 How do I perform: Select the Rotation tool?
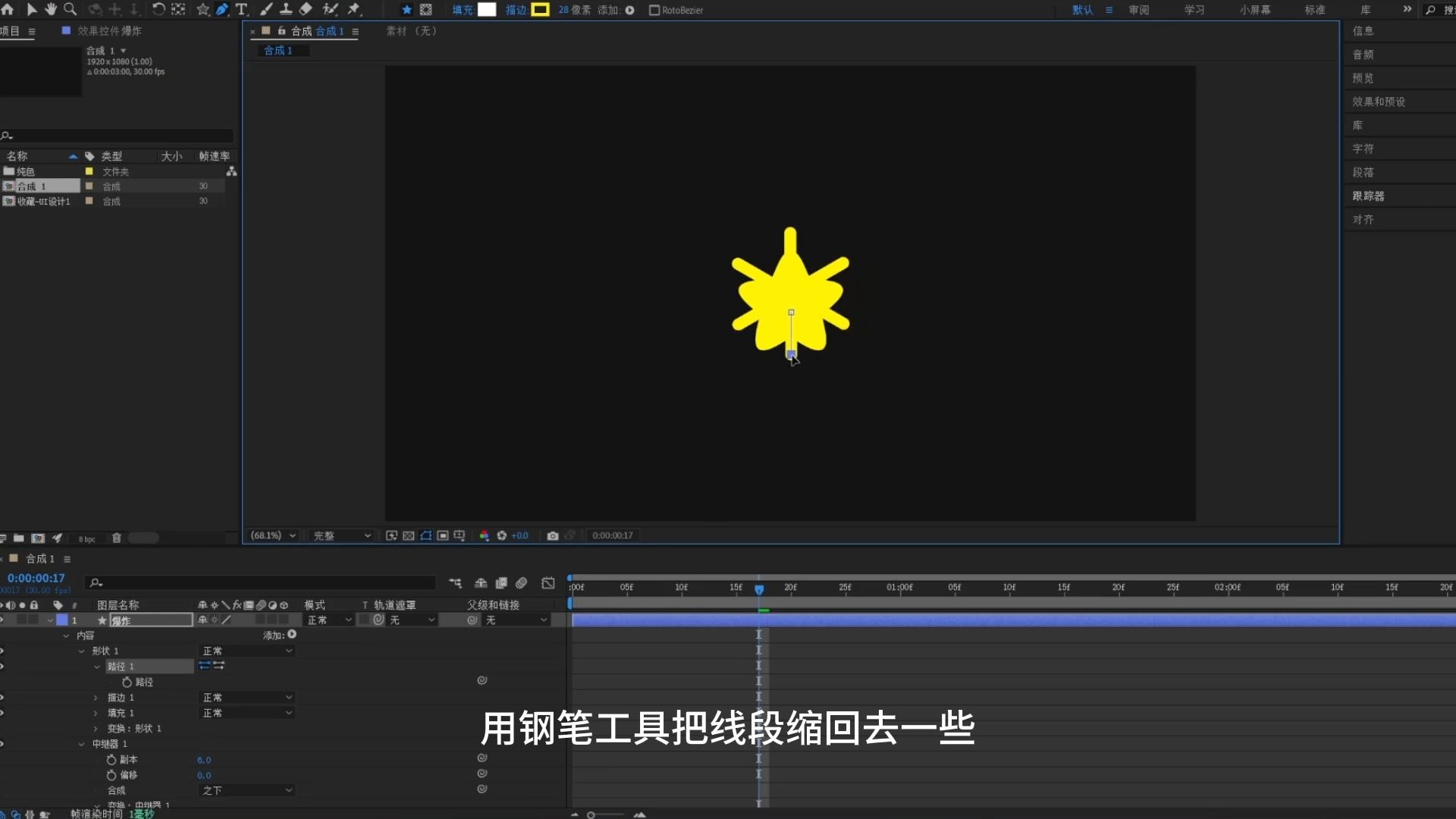[x=158, y=10]
